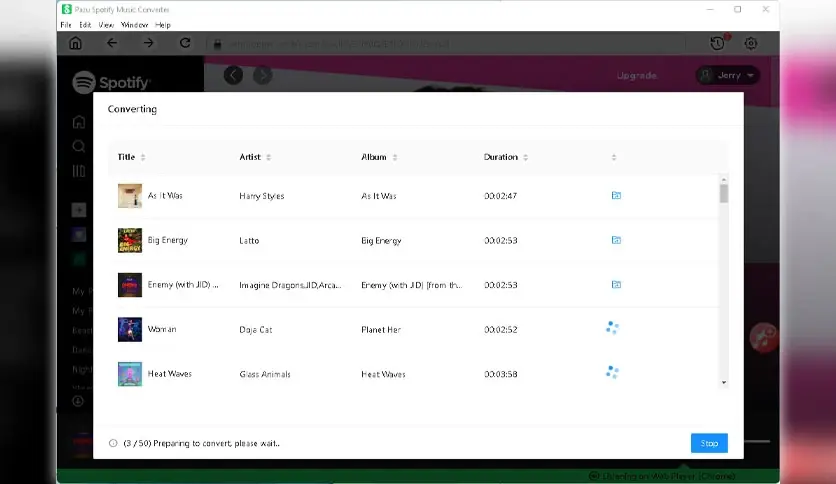
Task: Open the File menu
Action: (66, 25)
